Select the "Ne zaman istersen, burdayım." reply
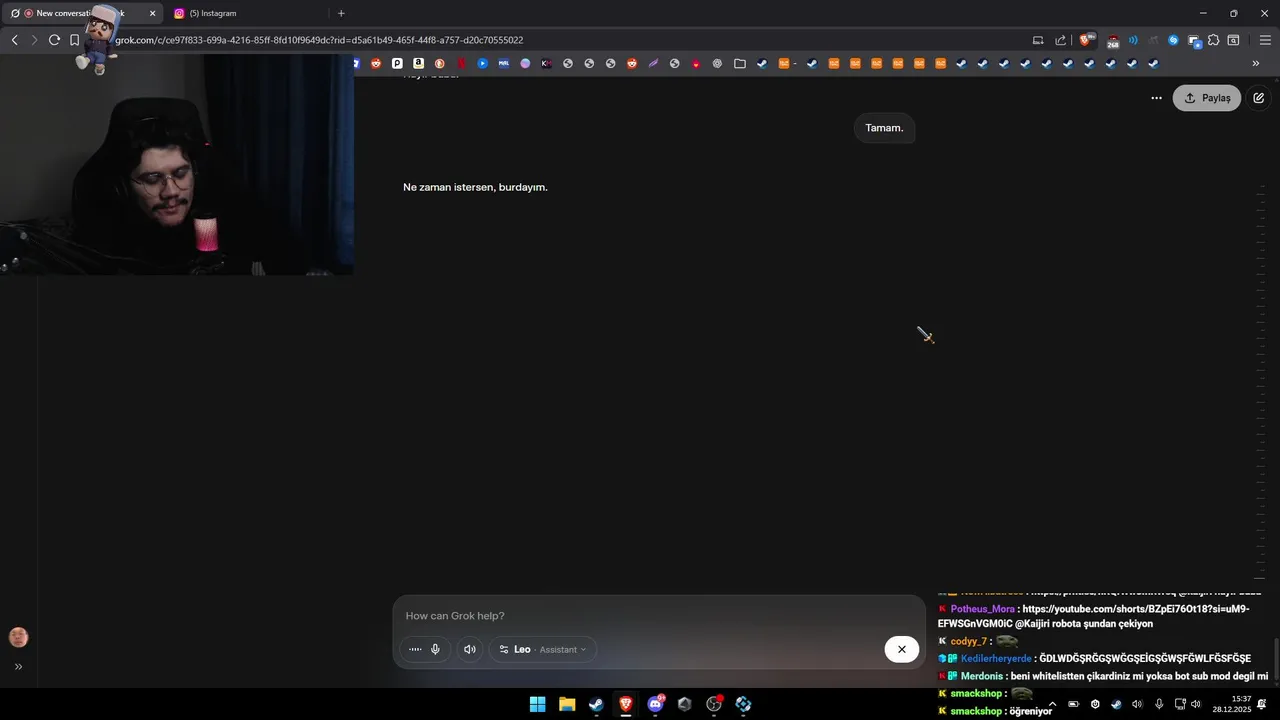This screenshot has width=1280, height=720. click(475, 187)
